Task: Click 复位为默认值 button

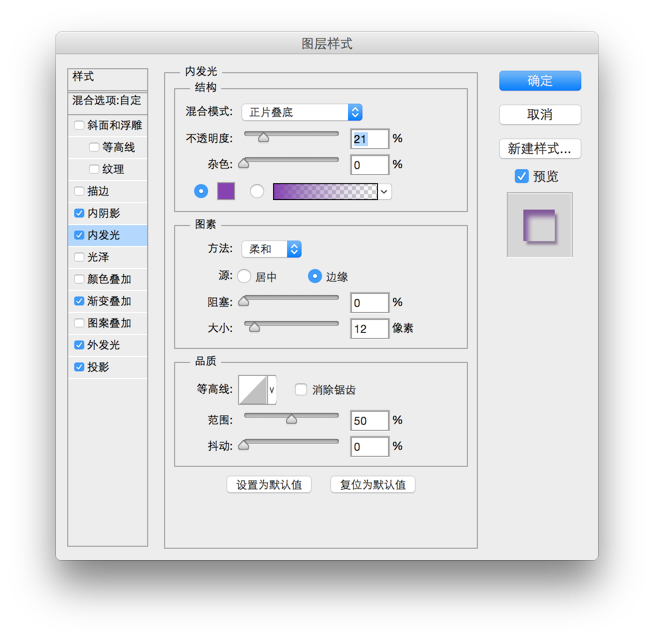Action: pyautogui.click(x=373, y=484)
